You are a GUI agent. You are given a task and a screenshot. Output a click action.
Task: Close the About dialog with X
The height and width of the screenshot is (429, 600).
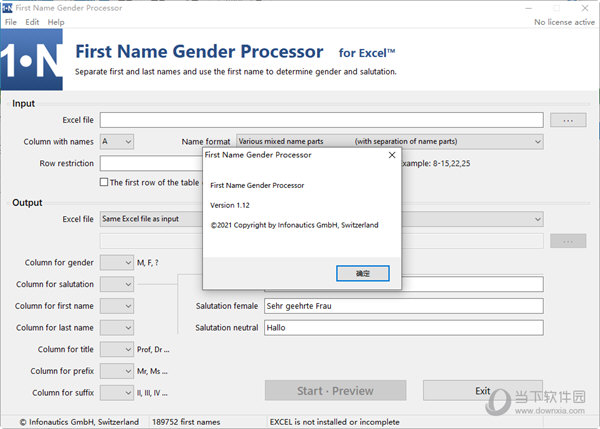pos(392,155)
